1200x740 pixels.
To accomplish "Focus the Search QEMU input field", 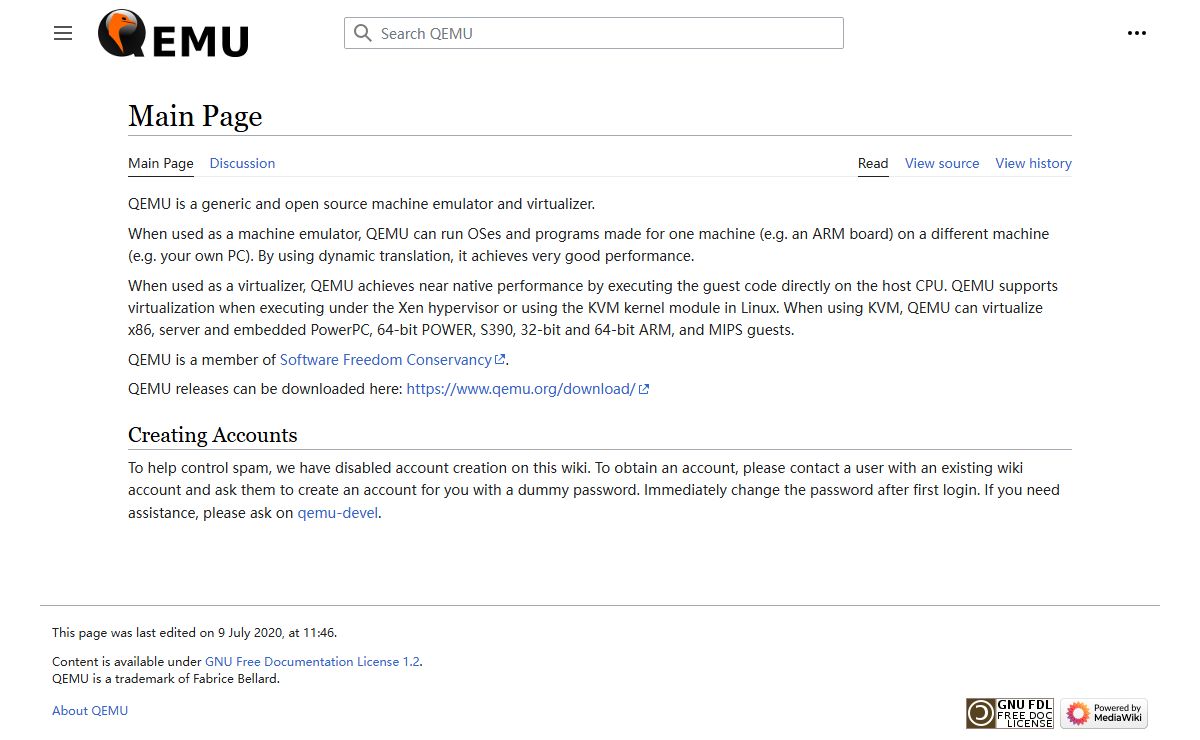I will click(x=594, y=33).
